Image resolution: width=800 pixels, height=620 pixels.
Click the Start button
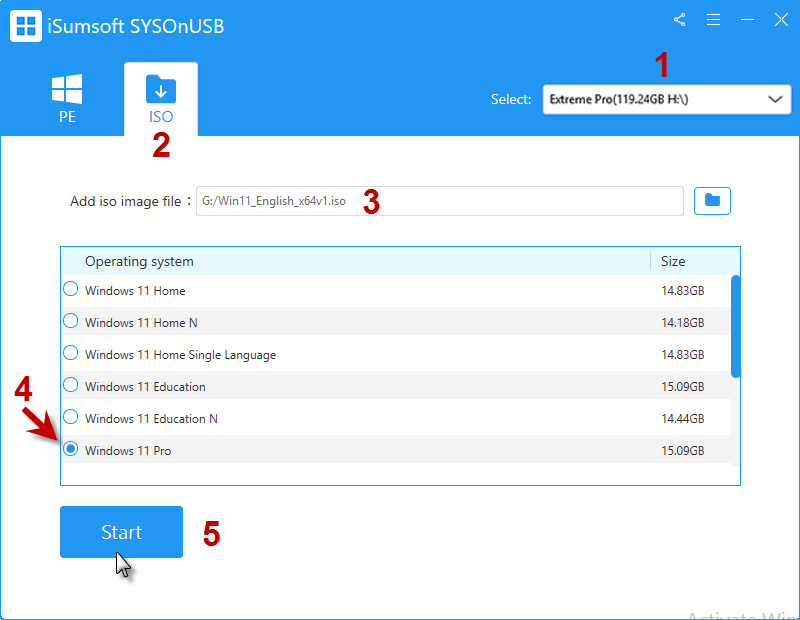121,532
